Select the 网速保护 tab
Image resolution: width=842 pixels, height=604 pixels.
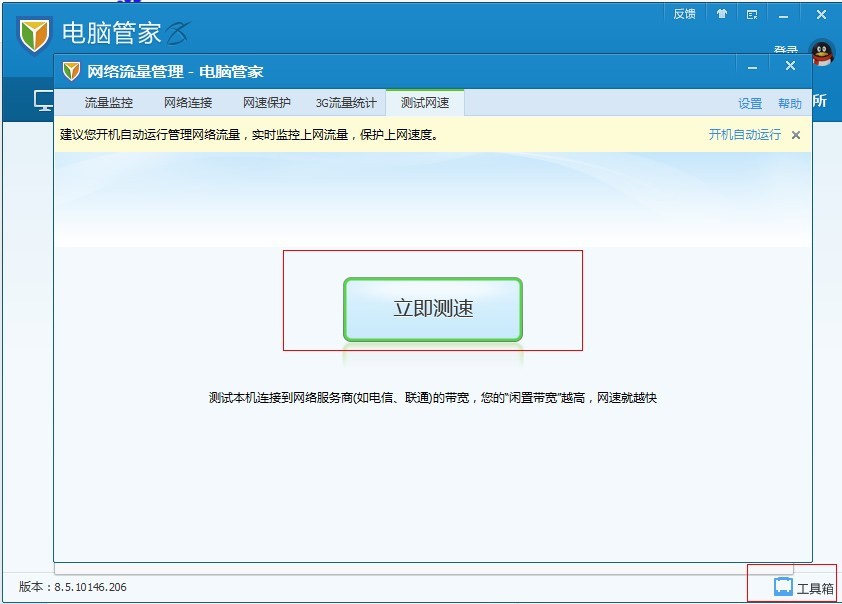[267, 103]
